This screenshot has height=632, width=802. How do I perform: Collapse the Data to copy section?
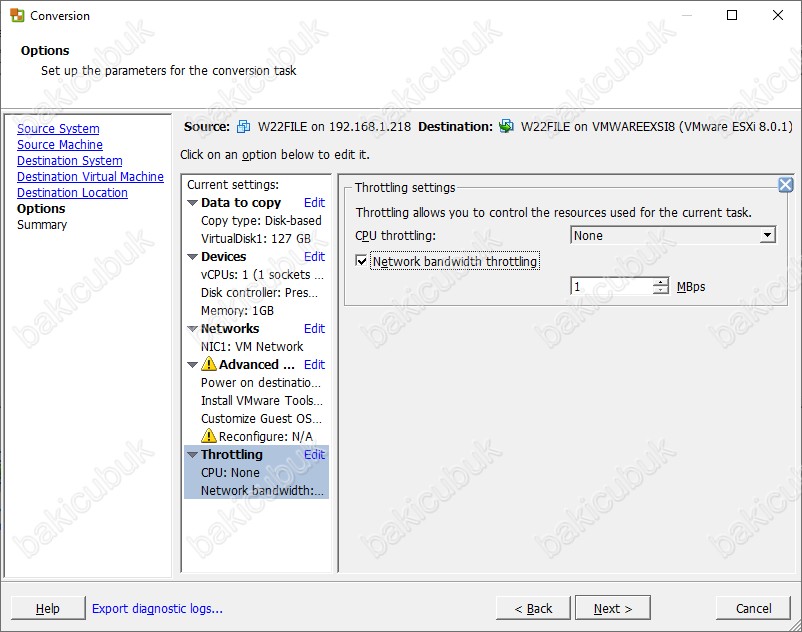click(x=192, y=203)
